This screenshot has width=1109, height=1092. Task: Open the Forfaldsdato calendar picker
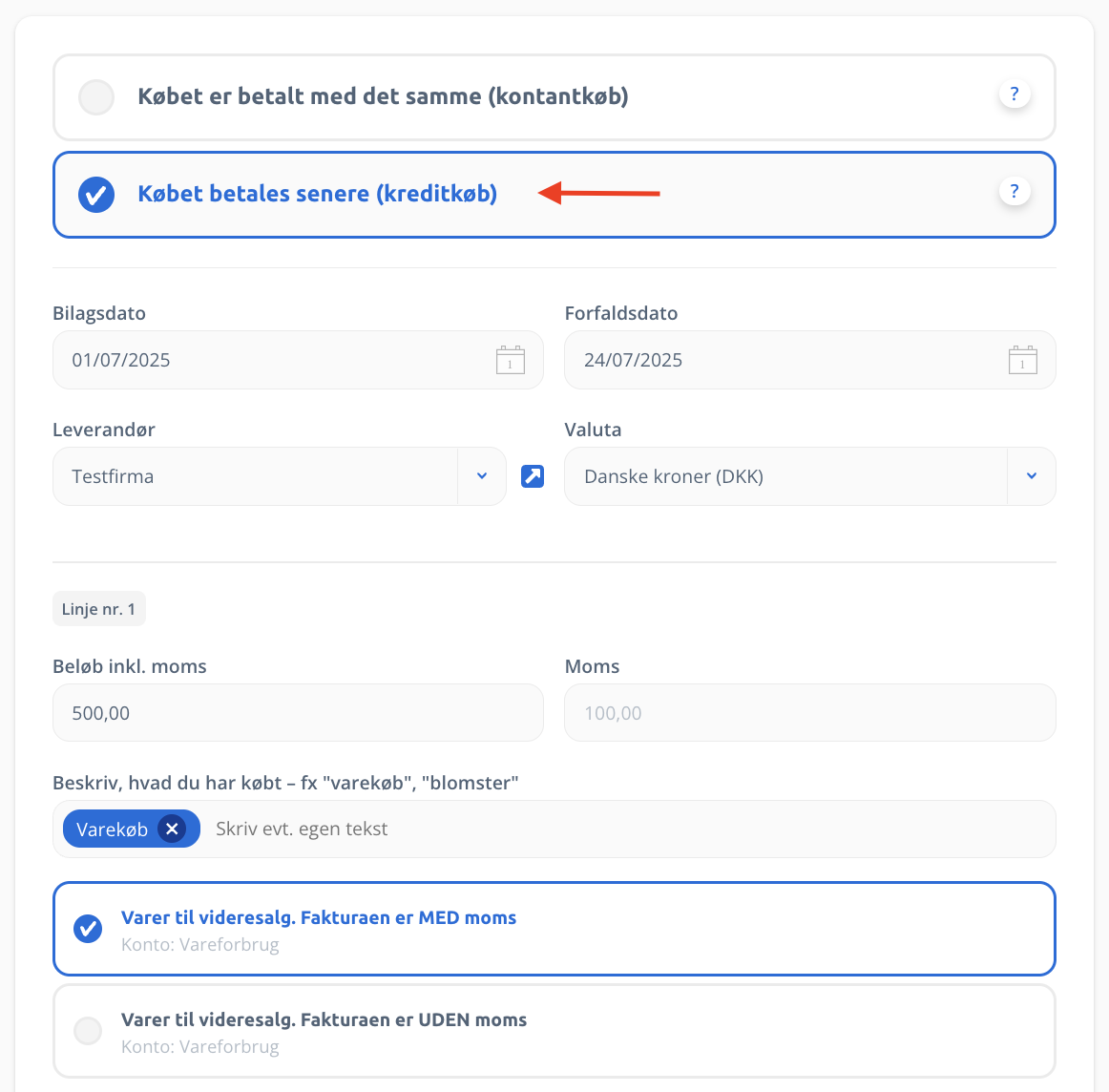[1022, 360]
